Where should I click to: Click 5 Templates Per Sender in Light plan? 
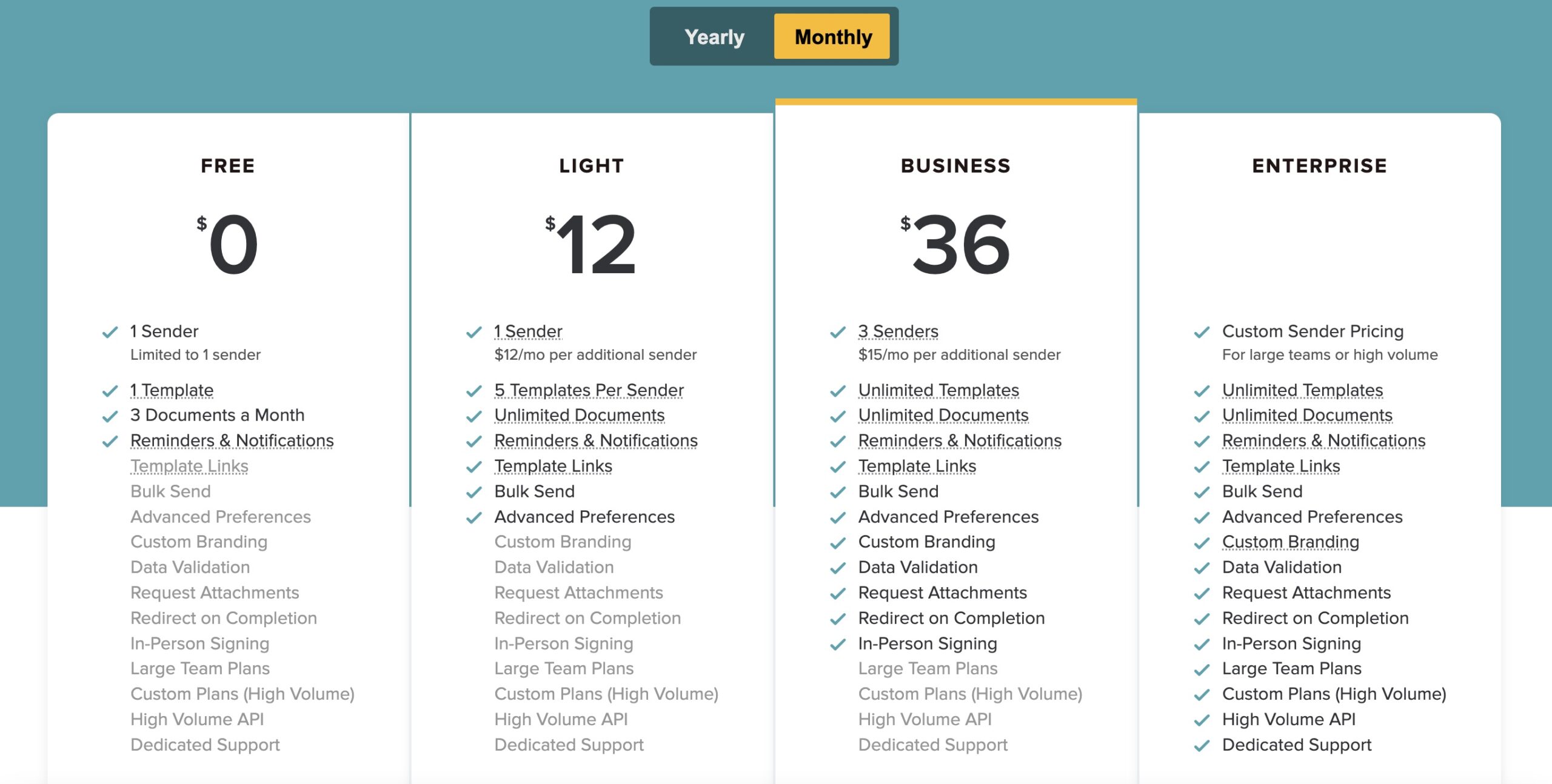point(589,390)
